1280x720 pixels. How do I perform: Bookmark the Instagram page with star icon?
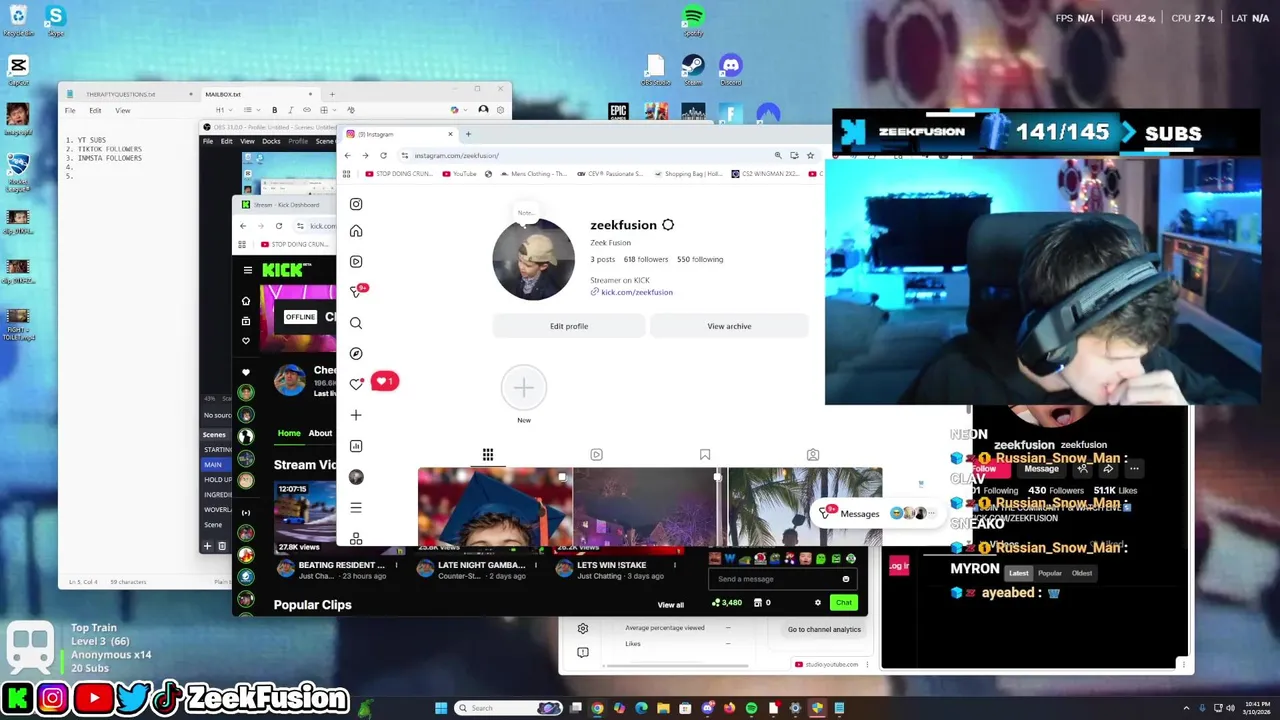pyautogui.click(x=810, y=155)
